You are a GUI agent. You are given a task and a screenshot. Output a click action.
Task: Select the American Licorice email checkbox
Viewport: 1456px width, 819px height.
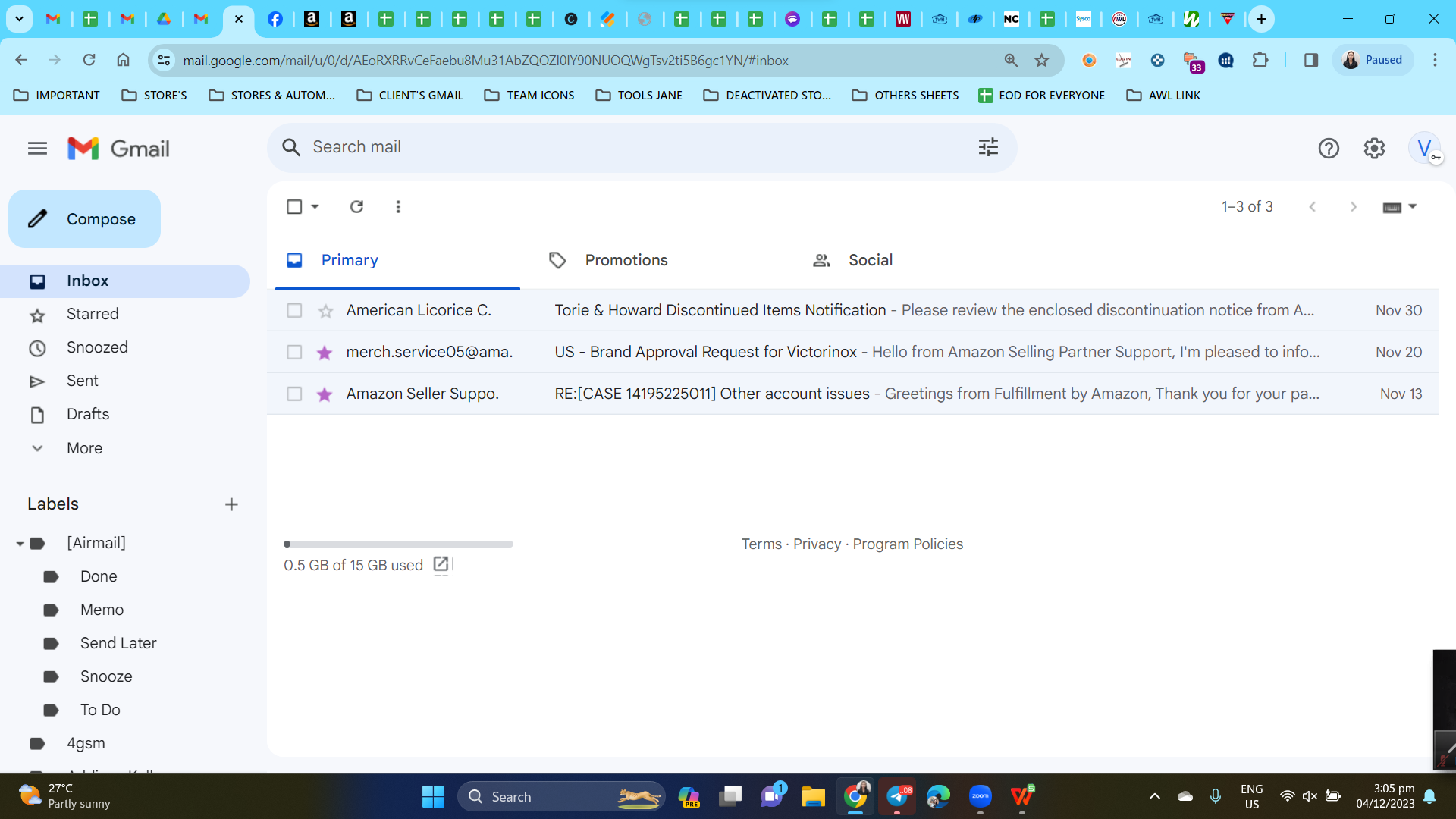click(x=294, y=311)
